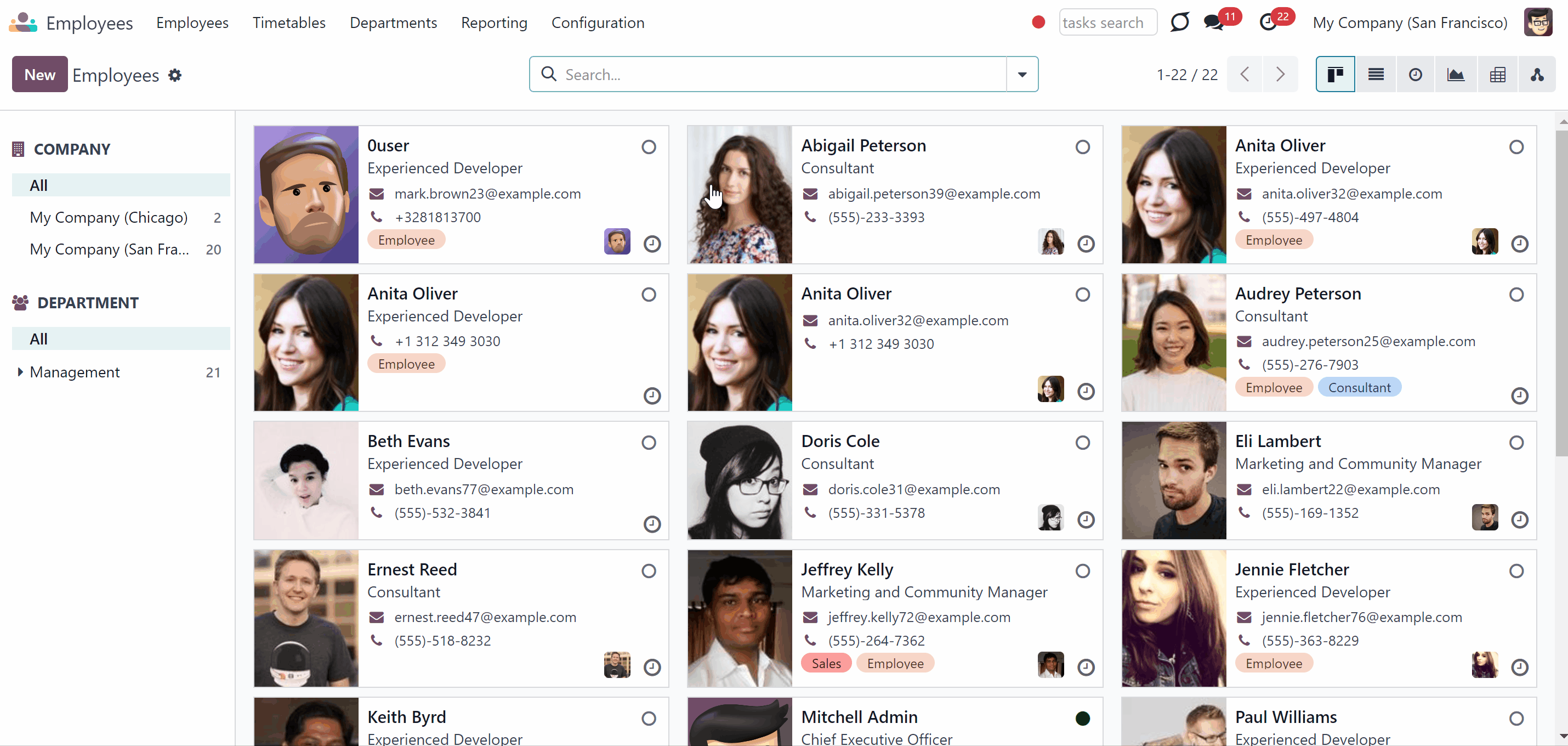The width and height of the screenshot is (1568, 746).
Task: Click email icon on Doris Cole card
Action: click(810, 490)
